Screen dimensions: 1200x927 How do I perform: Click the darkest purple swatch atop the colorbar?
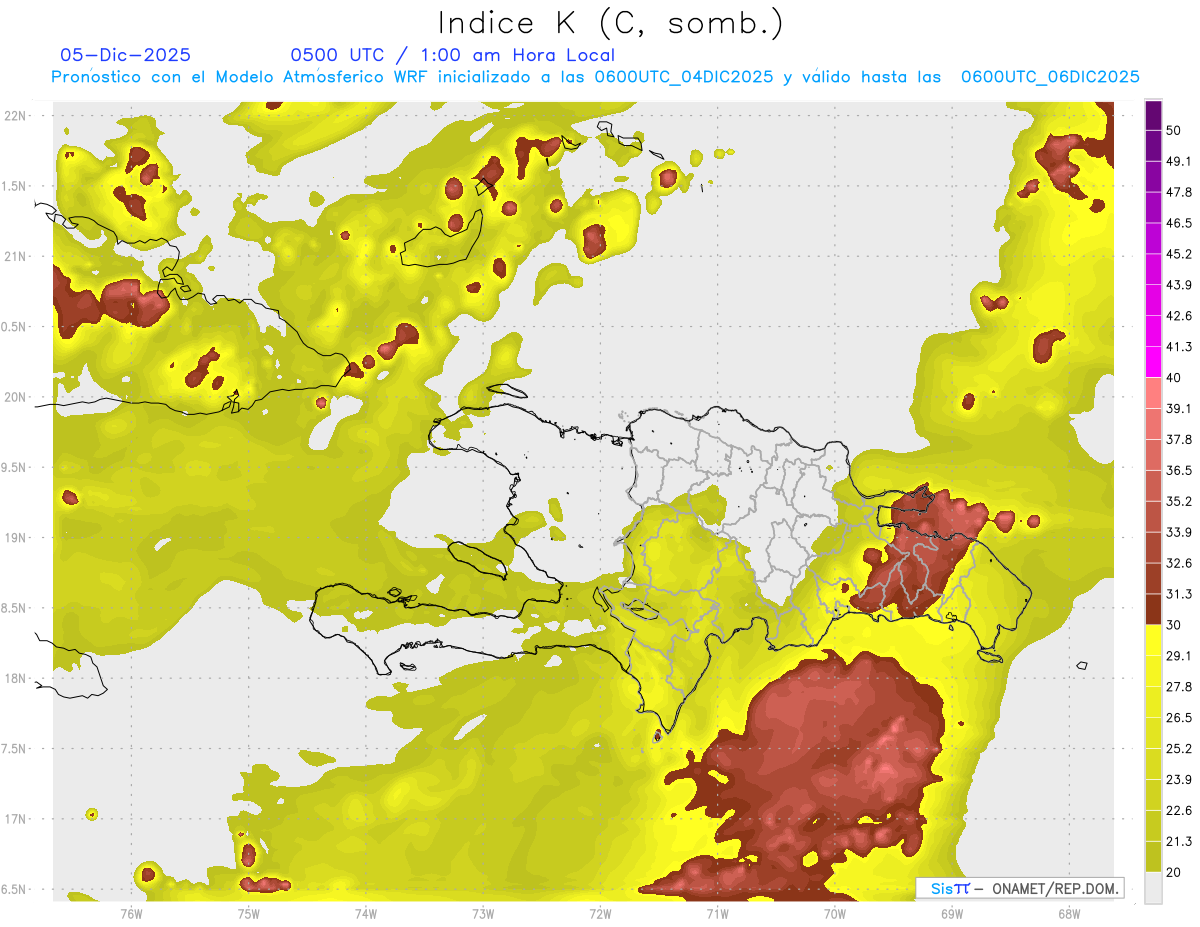(x=1153, y=116)
